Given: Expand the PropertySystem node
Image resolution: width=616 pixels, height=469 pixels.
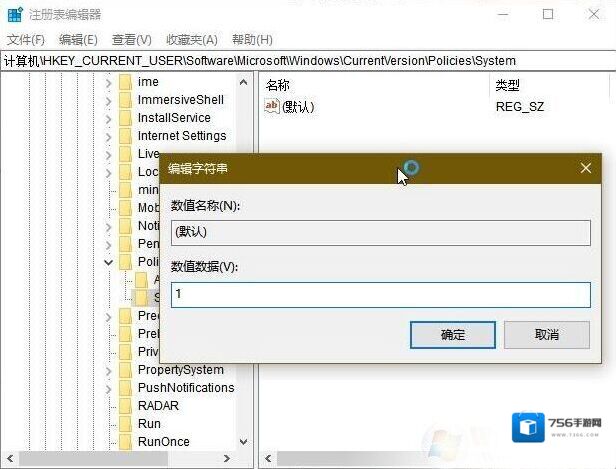Looking at the screenshot, I should tap(108, 370).
